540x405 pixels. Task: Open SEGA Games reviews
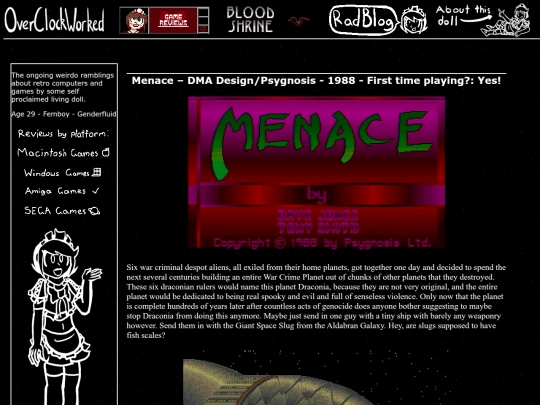tap(62, 210)
